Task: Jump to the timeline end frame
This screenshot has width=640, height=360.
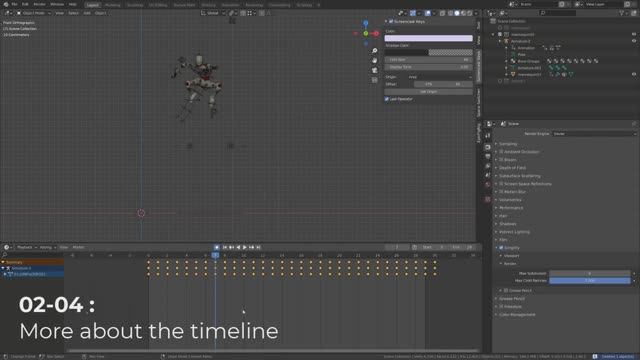Action: point(258,247)
